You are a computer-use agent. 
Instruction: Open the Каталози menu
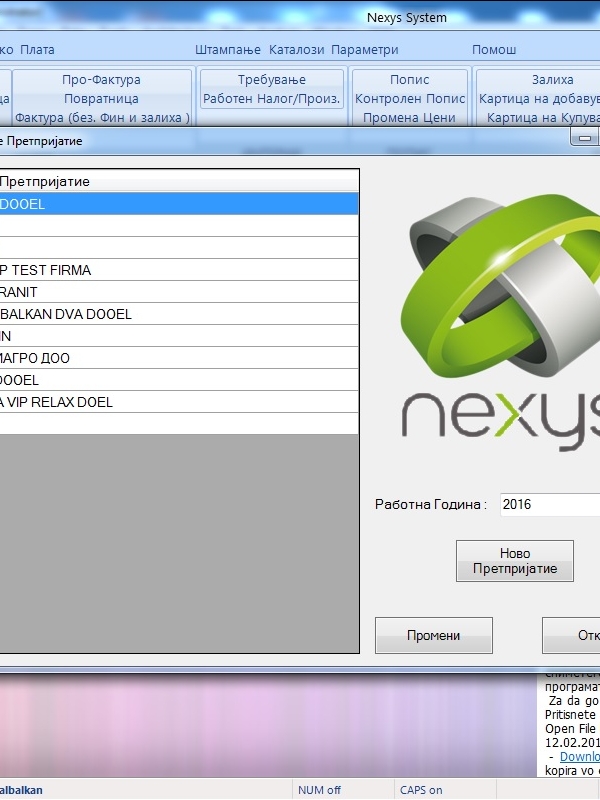[x=297, y=49]
